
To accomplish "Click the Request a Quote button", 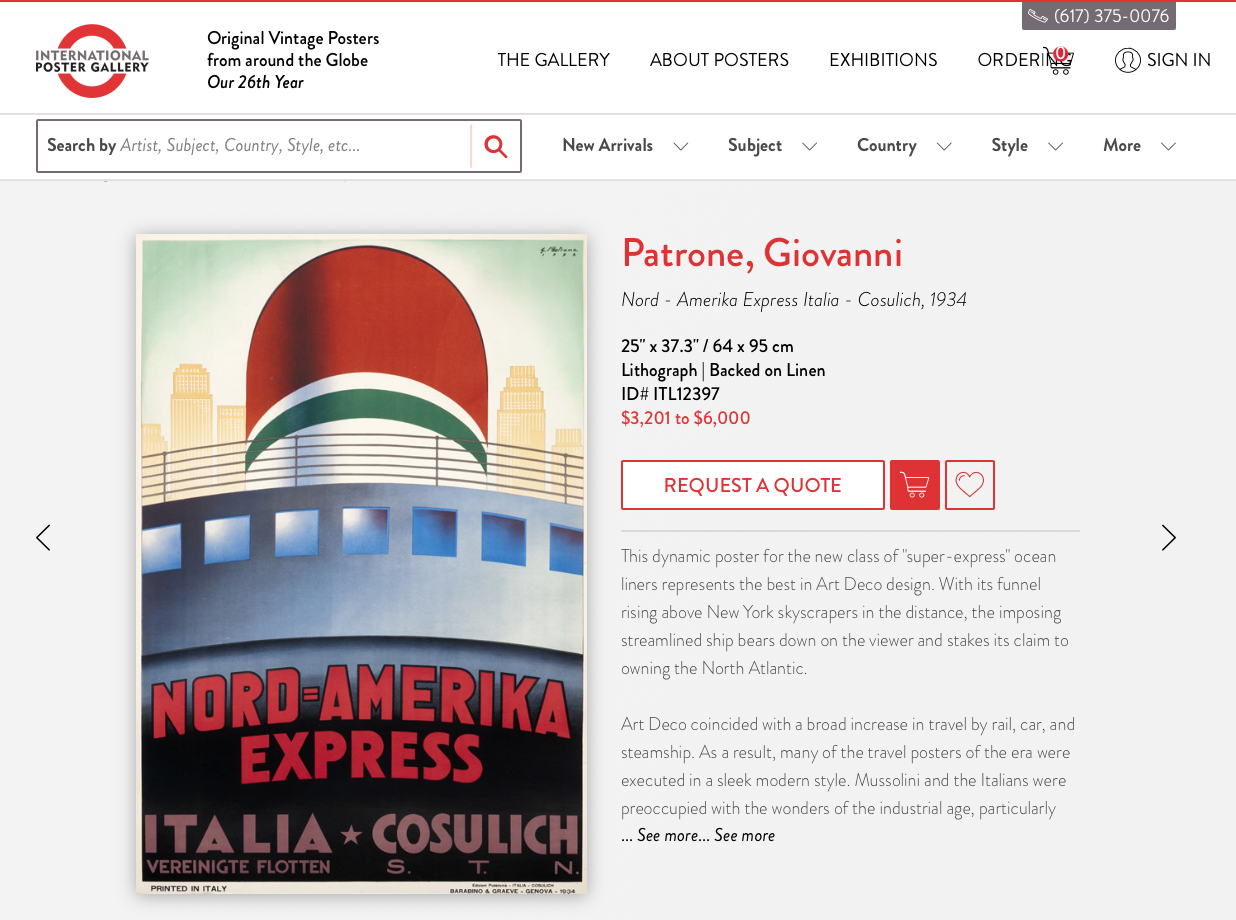I will [753, 485].
